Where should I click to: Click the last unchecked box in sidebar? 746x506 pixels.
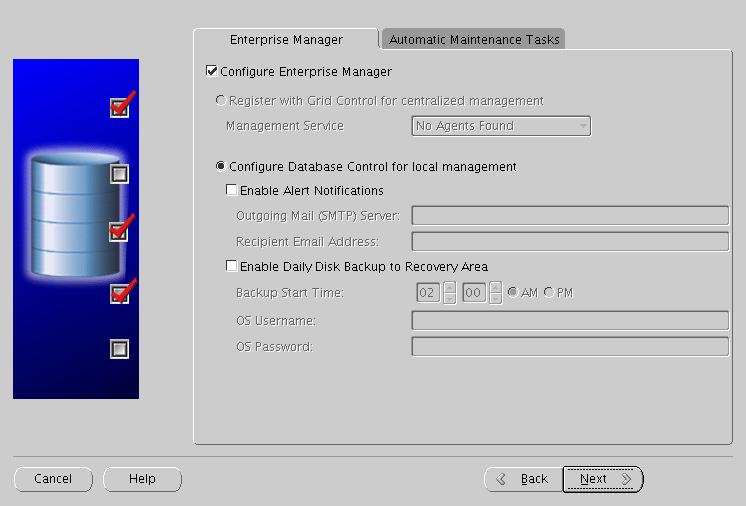(x=119, y=349)
